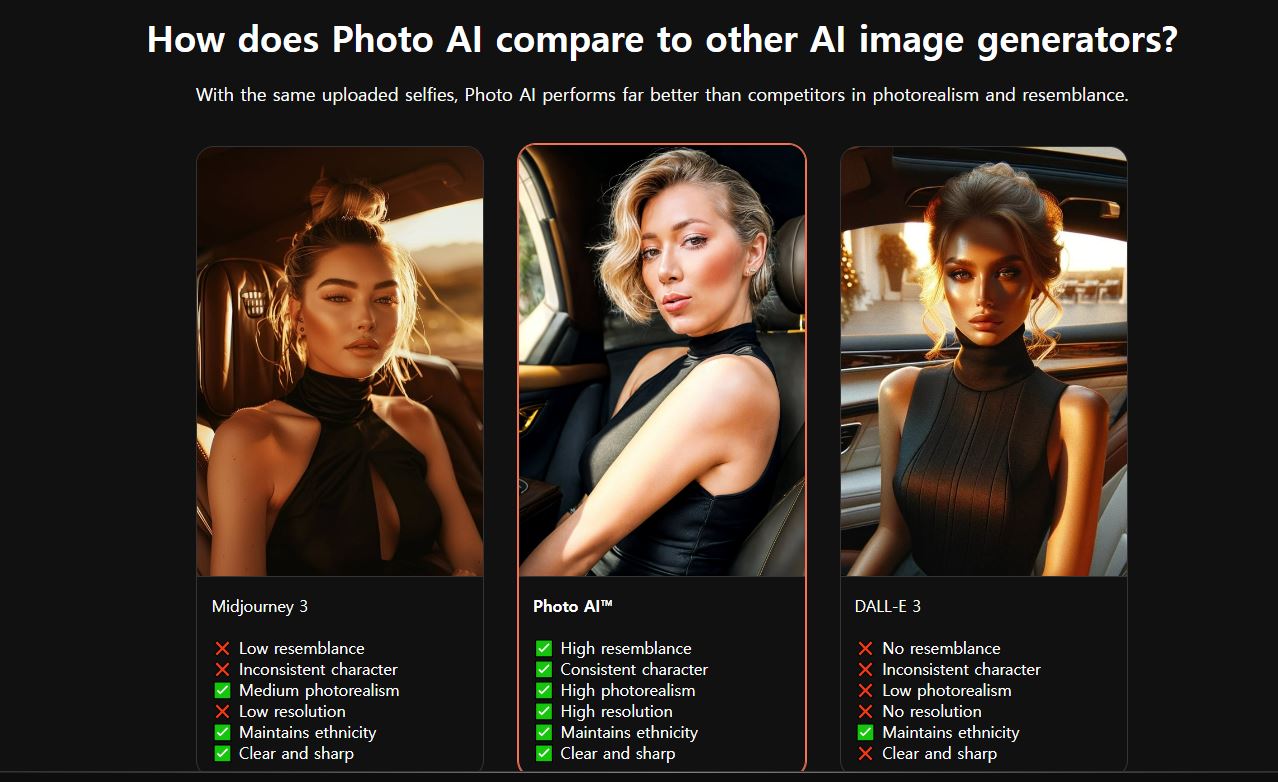Click red X next to Midjourney Inconsistent character

tap(222, 669)
